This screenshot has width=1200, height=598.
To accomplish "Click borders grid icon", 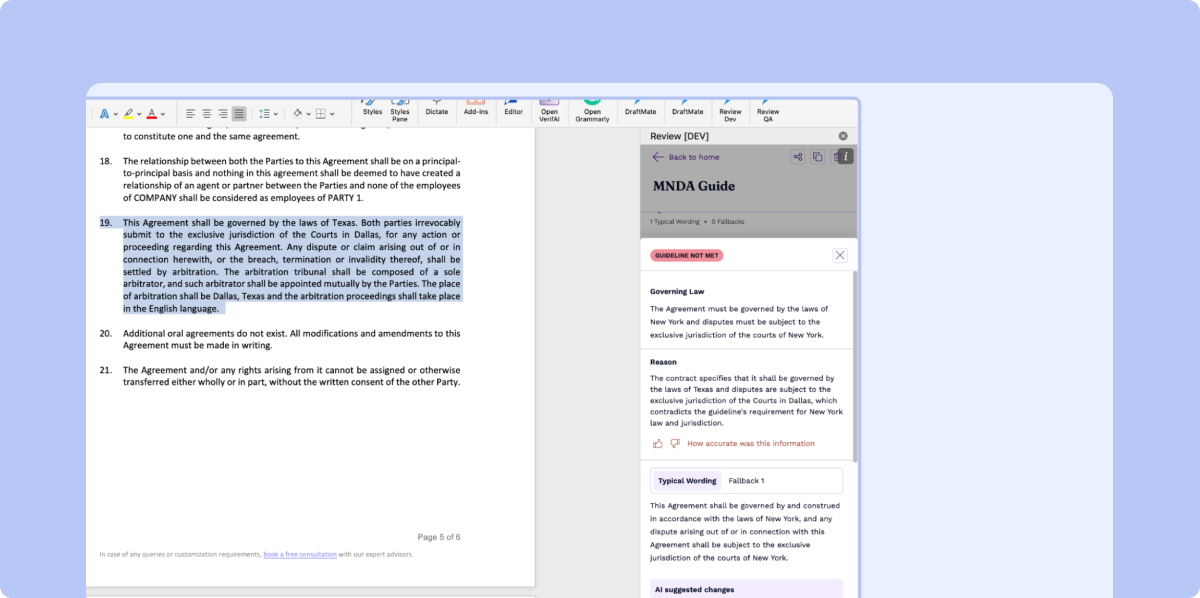I will (321, 114).
